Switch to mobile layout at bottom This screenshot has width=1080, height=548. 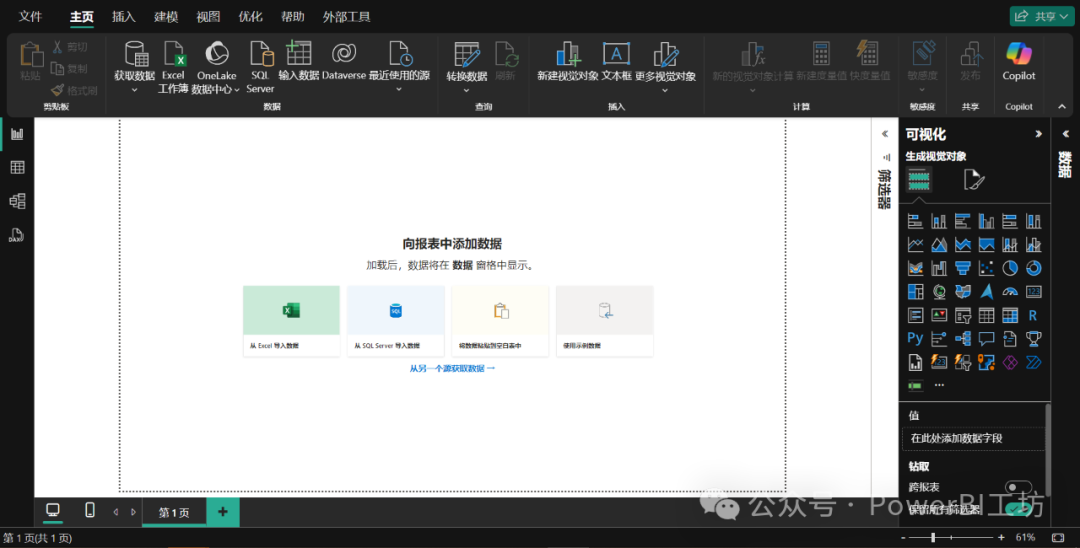90,511
